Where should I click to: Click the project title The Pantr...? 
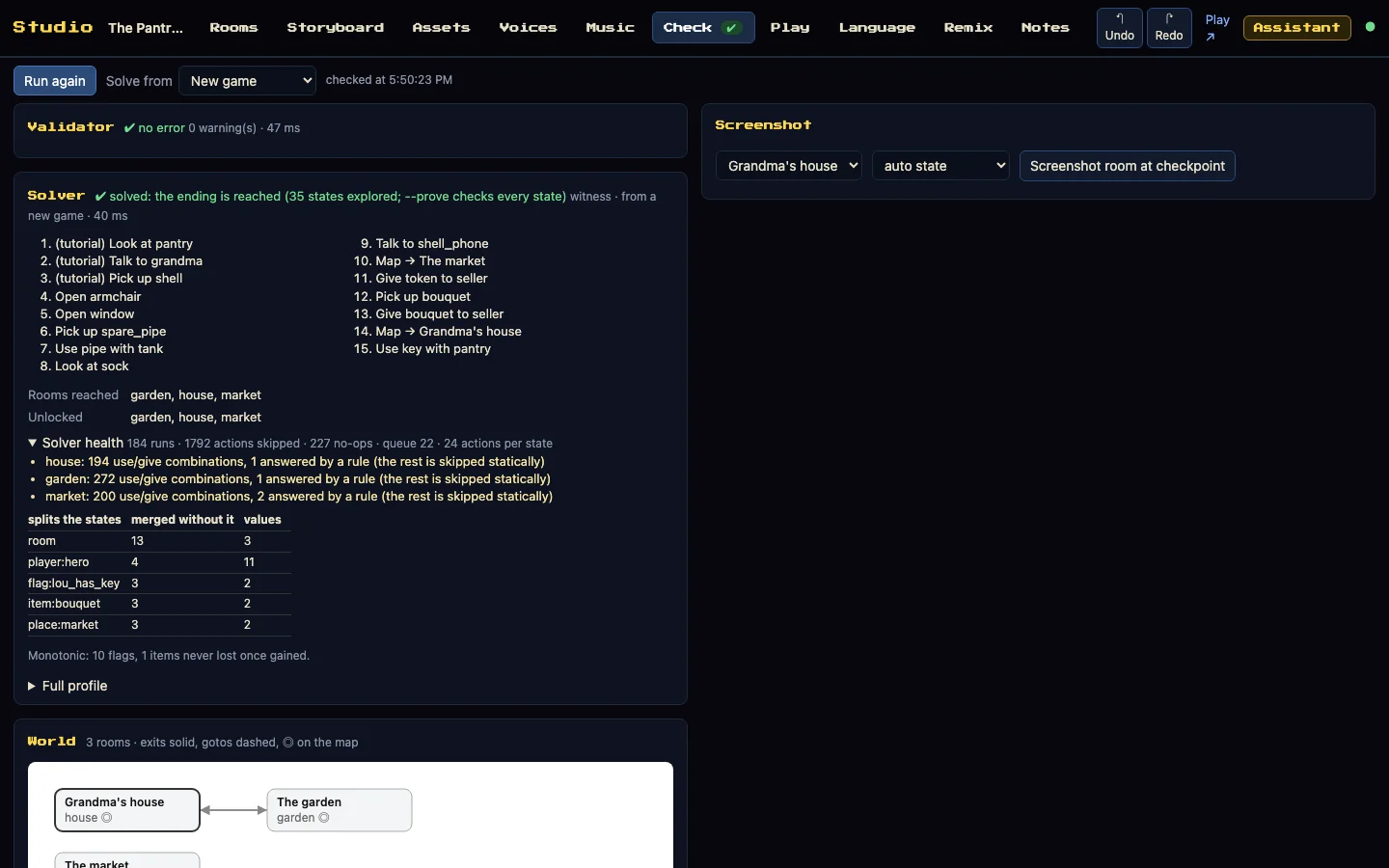(146, 28)
